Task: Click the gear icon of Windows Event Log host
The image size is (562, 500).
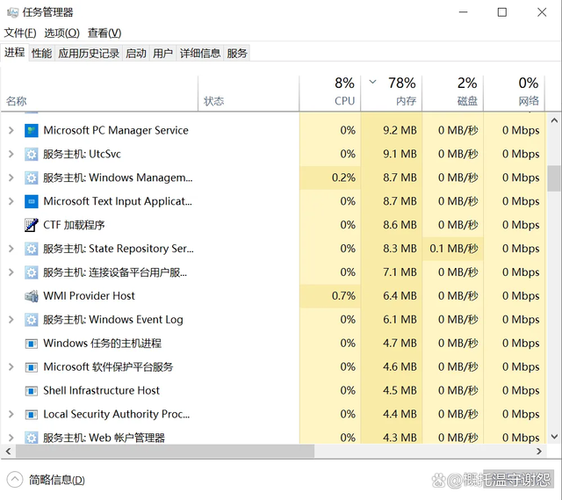Action: click(x=31, y=320)
